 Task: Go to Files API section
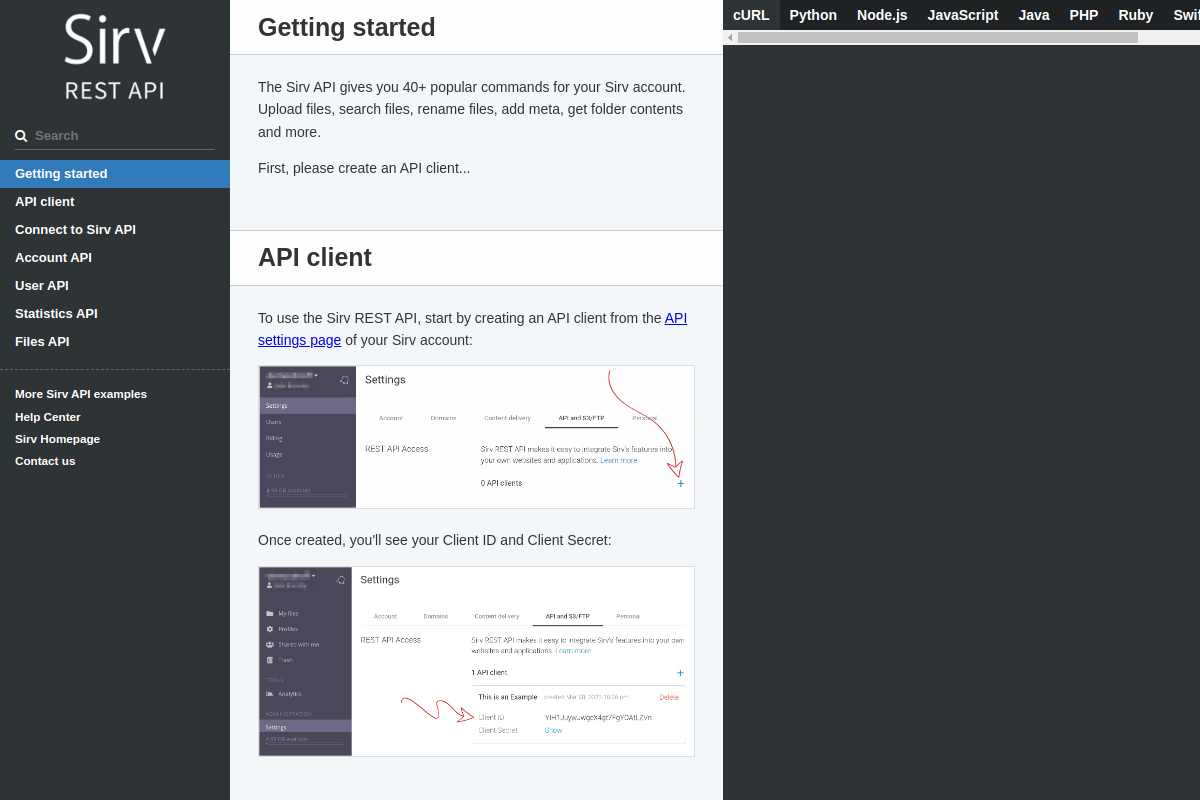[x=115, y=342]
